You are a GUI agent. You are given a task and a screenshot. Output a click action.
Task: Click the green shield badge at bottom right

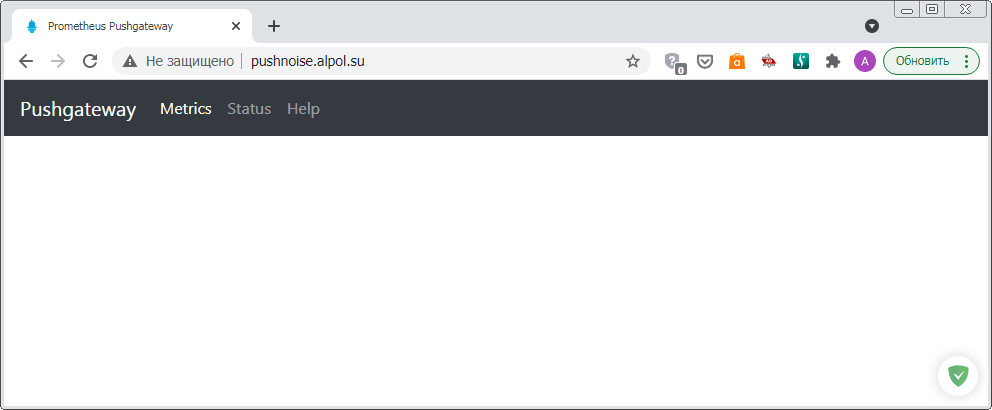tap(958, 376)
